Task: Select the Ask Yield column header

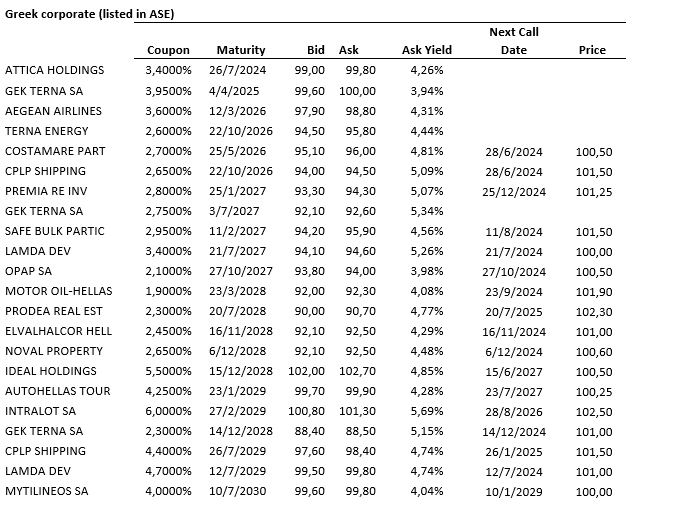Action: point(427,50)
